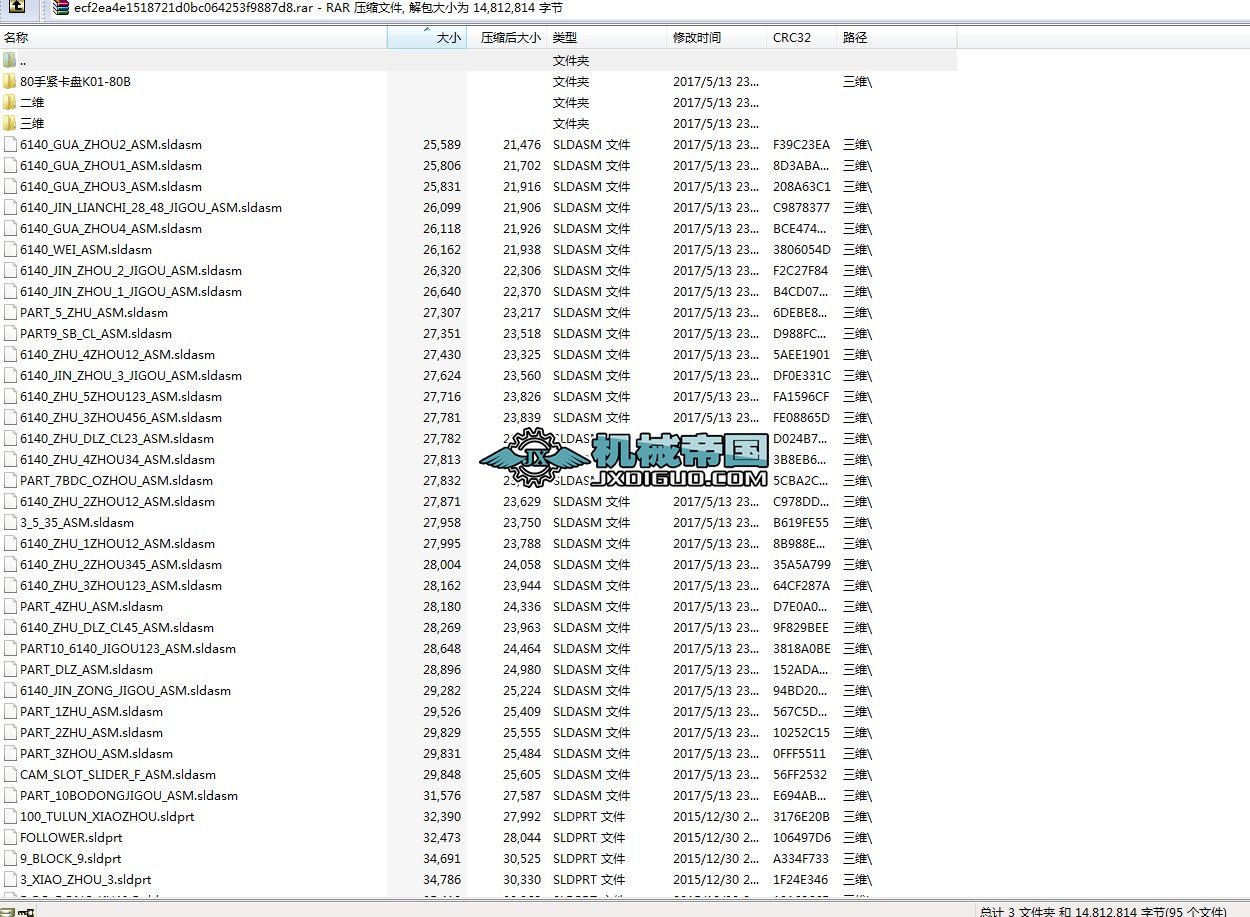
Task: Sort by 修改时间 column header
Action: [x=717, y=38]
